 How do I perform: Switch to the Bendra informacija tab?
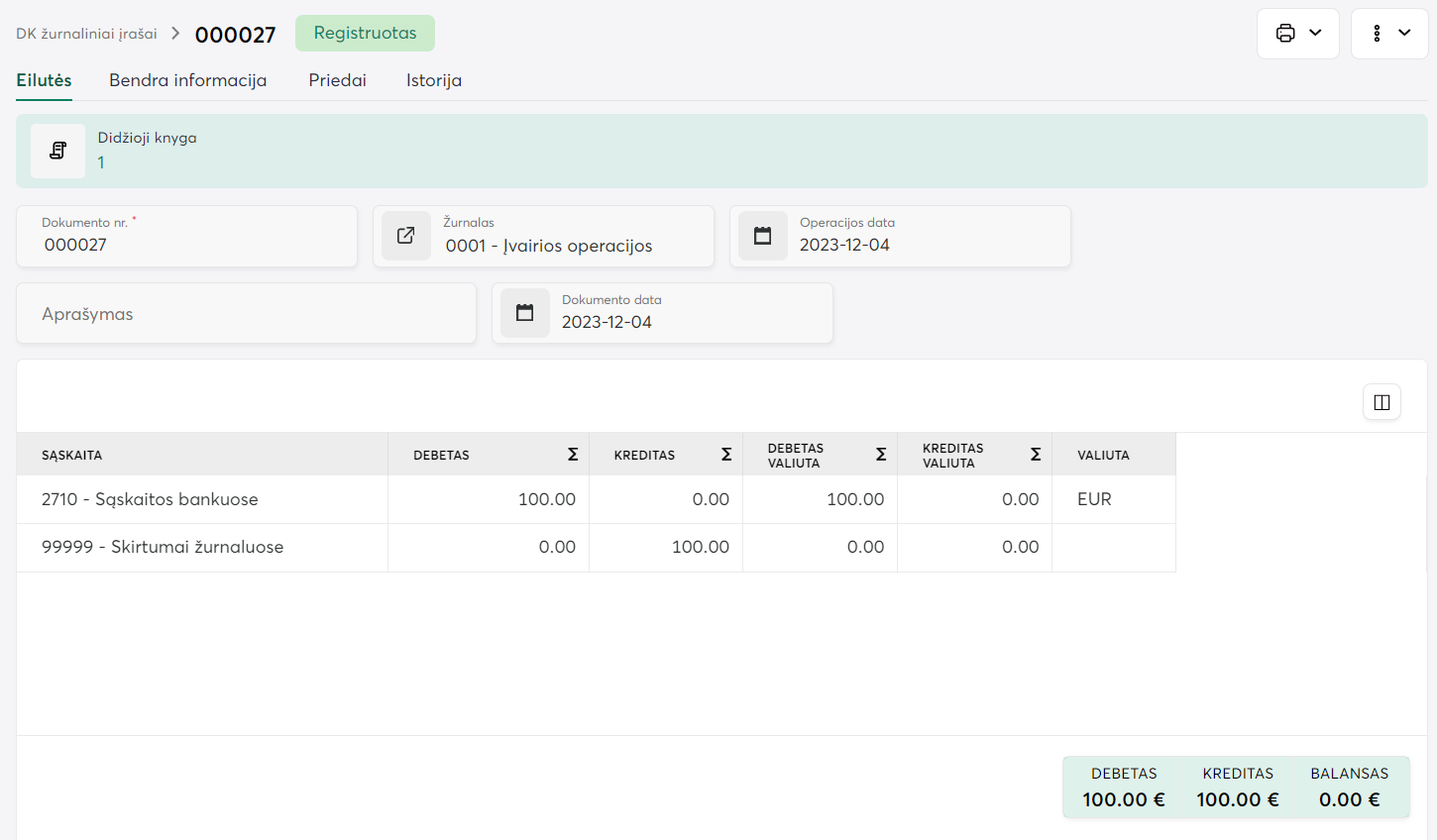pyautogui.click(x=187, y=80)
